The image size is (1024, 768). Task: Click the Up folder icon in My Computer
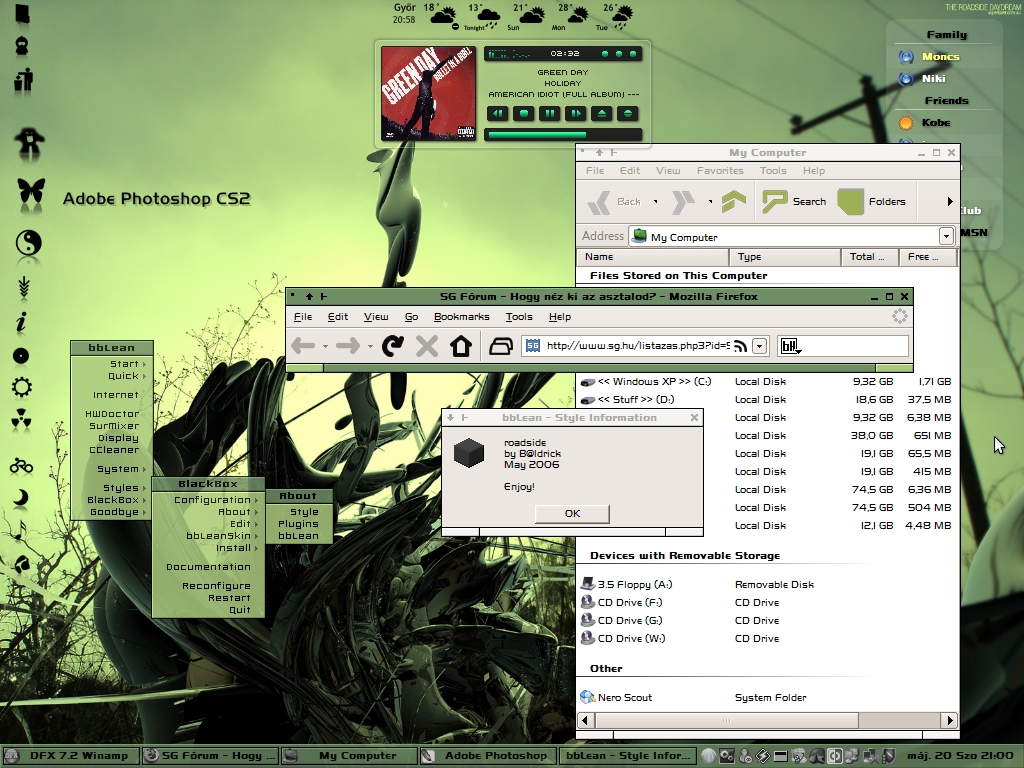point(734,201)
